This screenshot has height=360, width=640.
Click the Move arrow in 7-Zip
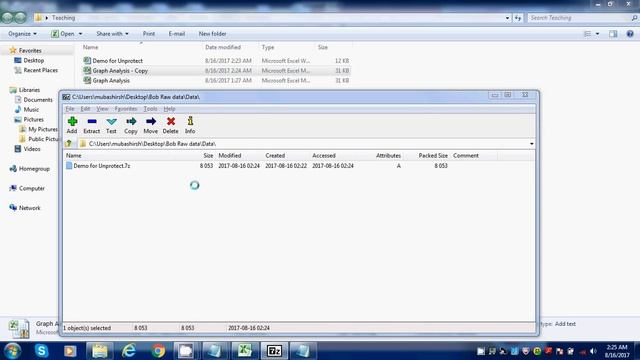click(150, 125)
